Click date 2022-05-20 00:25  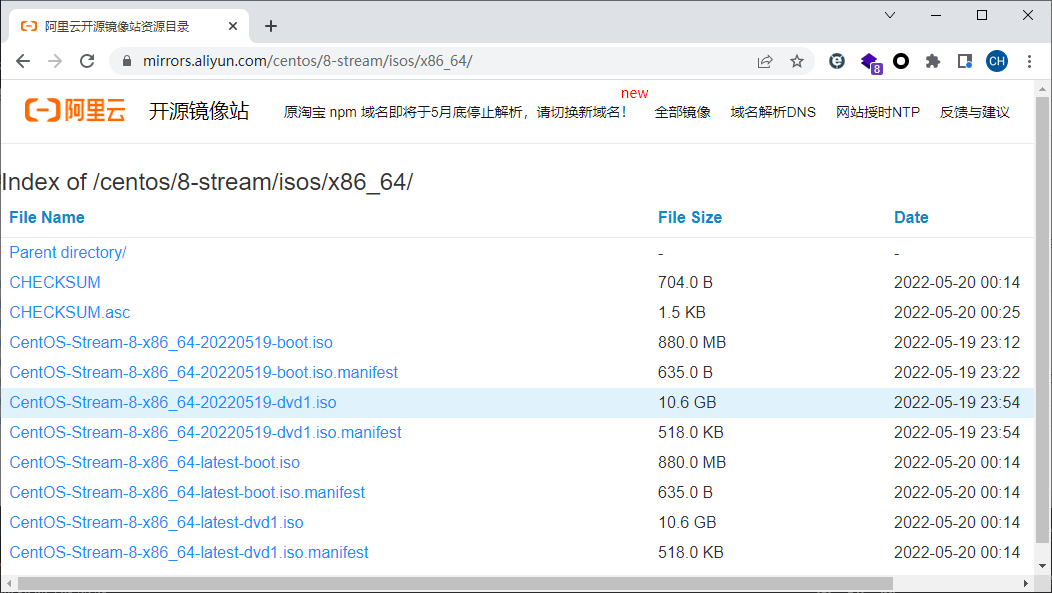pyautogui.click(x=957, y=313)
